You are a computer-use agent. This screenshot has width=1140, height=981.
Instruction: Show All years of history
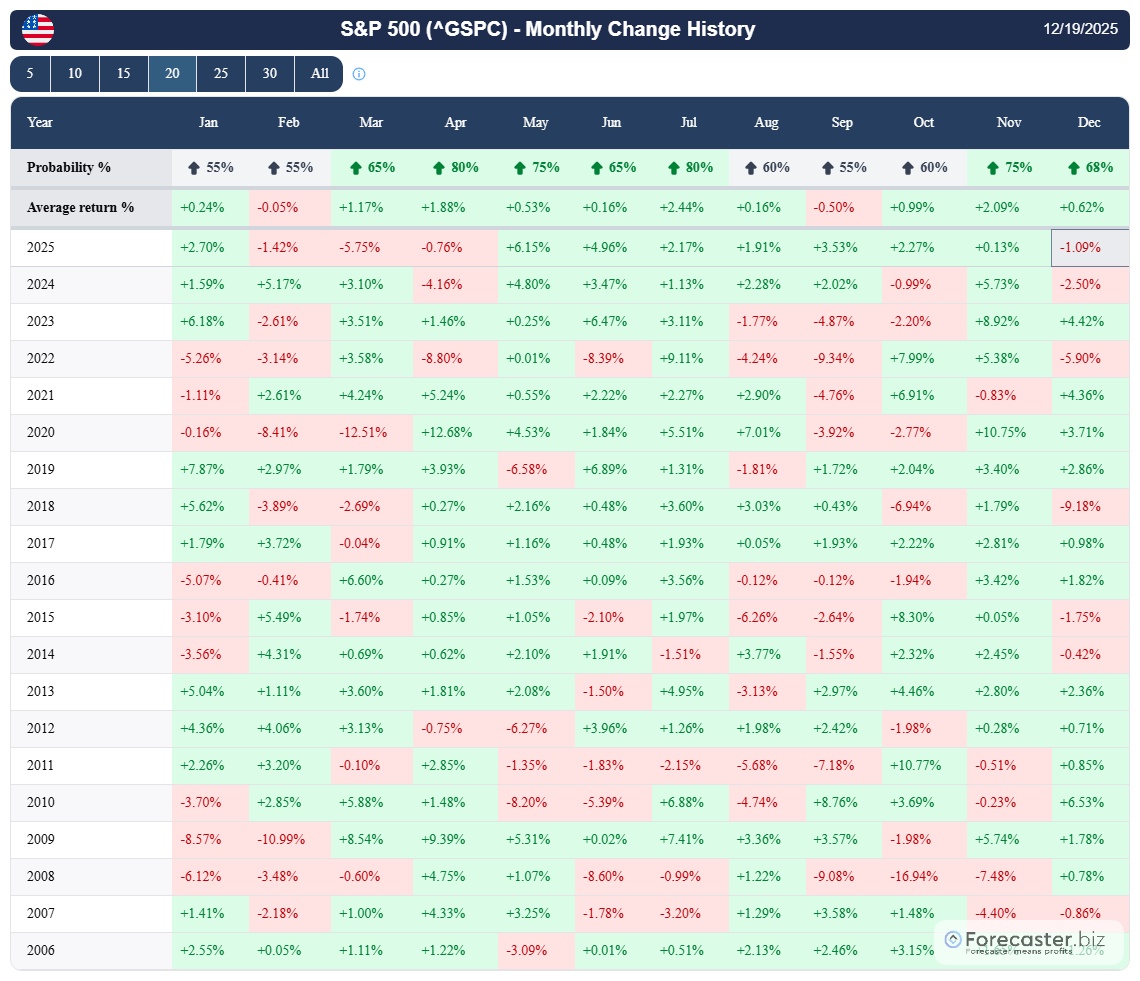(x=319, y=74)
